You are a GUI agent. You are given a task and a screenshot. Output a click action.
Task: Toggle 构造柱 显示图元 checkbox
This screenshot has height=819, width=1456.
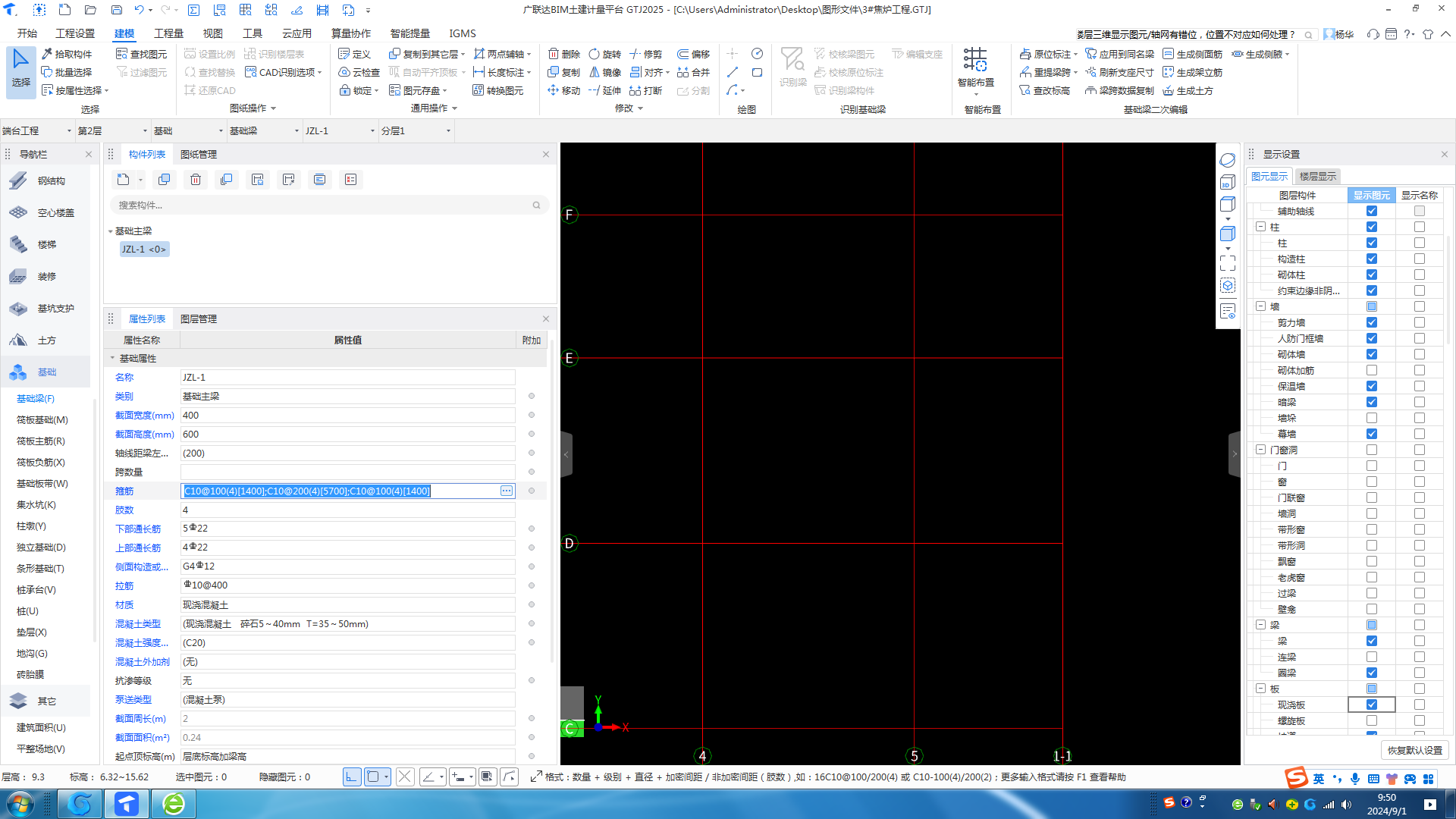[x=1371, y=259]
